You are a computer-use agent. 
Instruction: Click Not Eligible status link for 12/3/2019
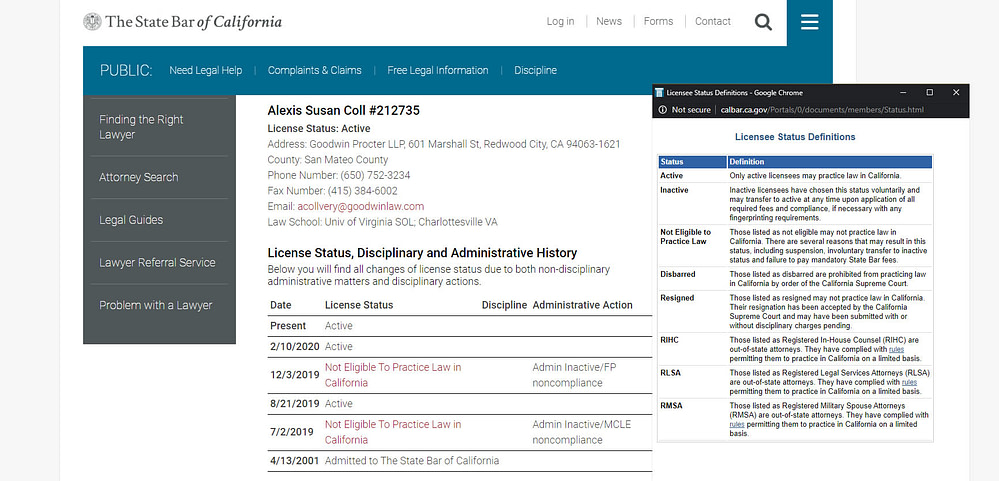tap(392, 375)
